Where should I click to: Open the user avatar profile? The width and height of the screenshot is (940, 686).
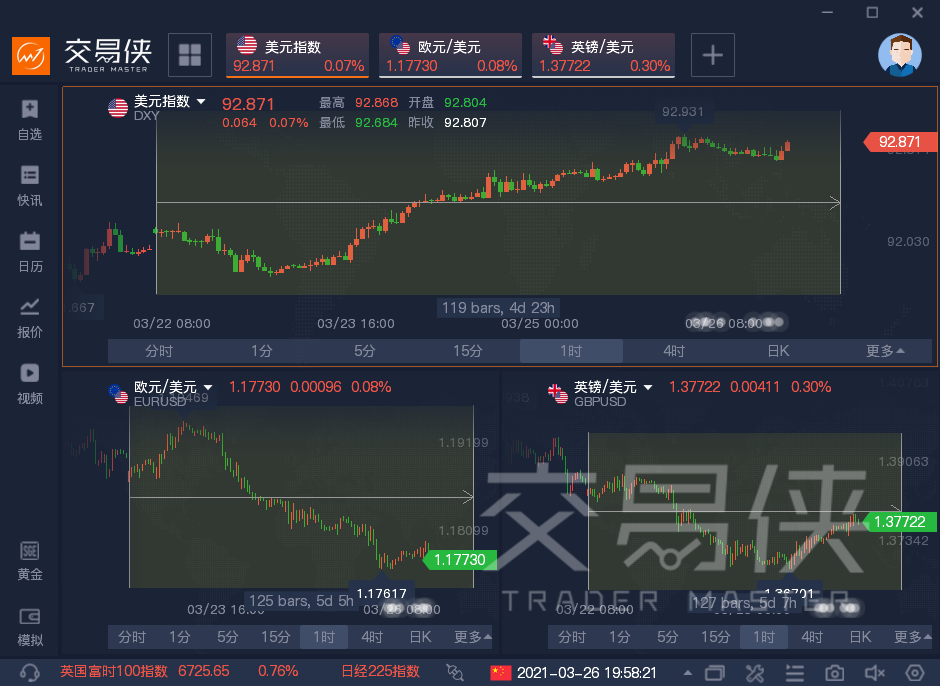point(899,55)
